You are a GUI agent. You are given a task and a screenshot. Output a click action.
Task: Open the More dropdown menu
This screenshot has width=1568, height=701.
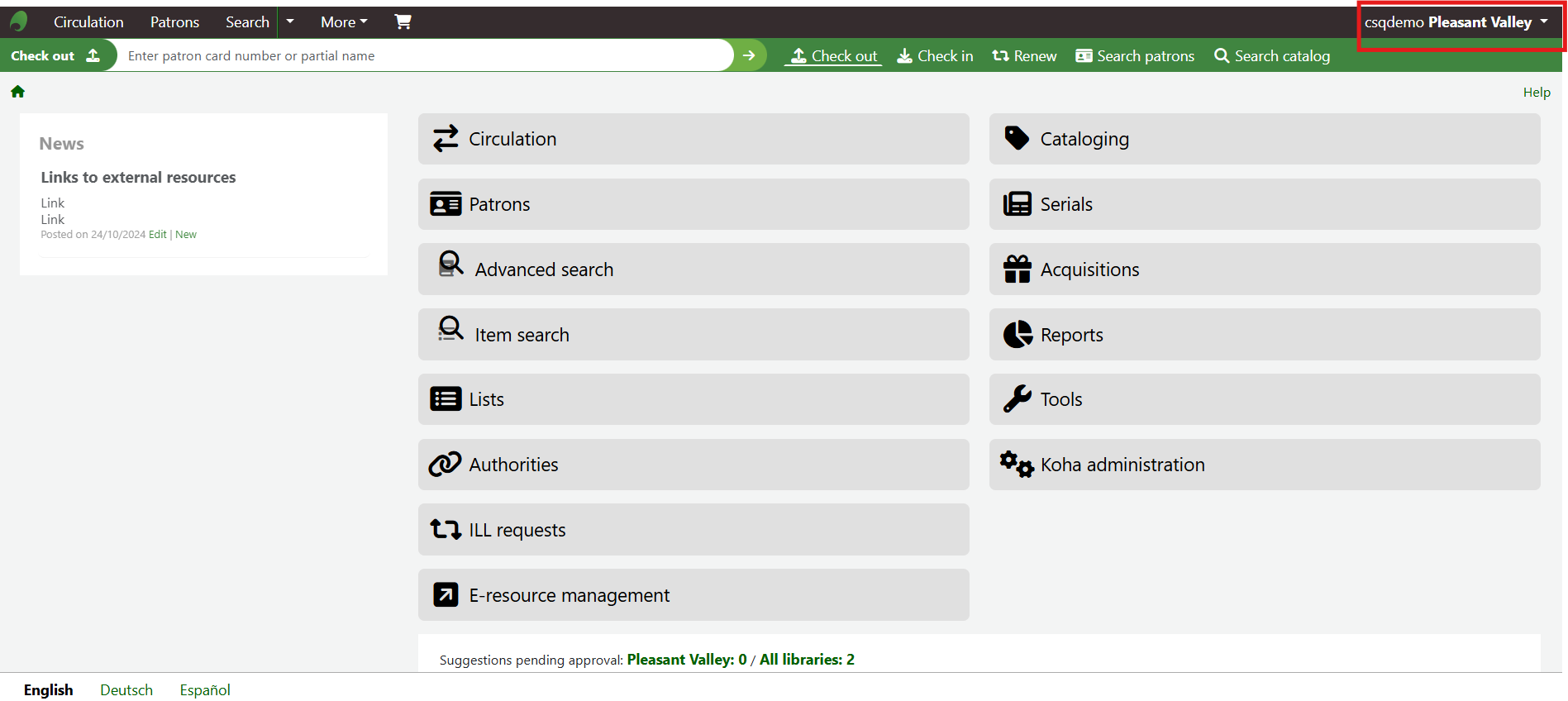point(344,22)
